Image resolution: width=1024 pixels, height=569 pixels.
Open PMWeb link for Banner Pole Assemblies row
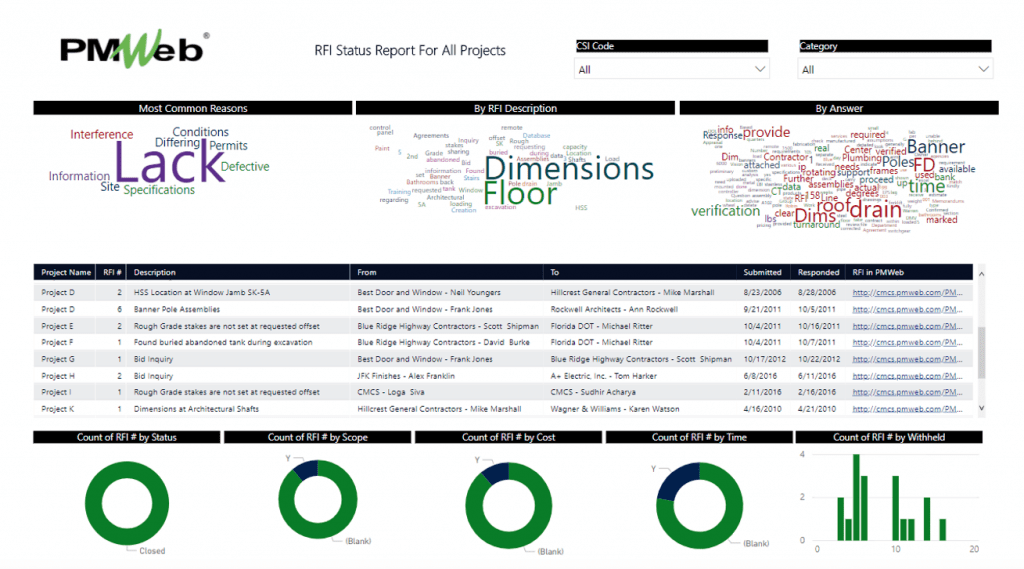coord(907,310)
